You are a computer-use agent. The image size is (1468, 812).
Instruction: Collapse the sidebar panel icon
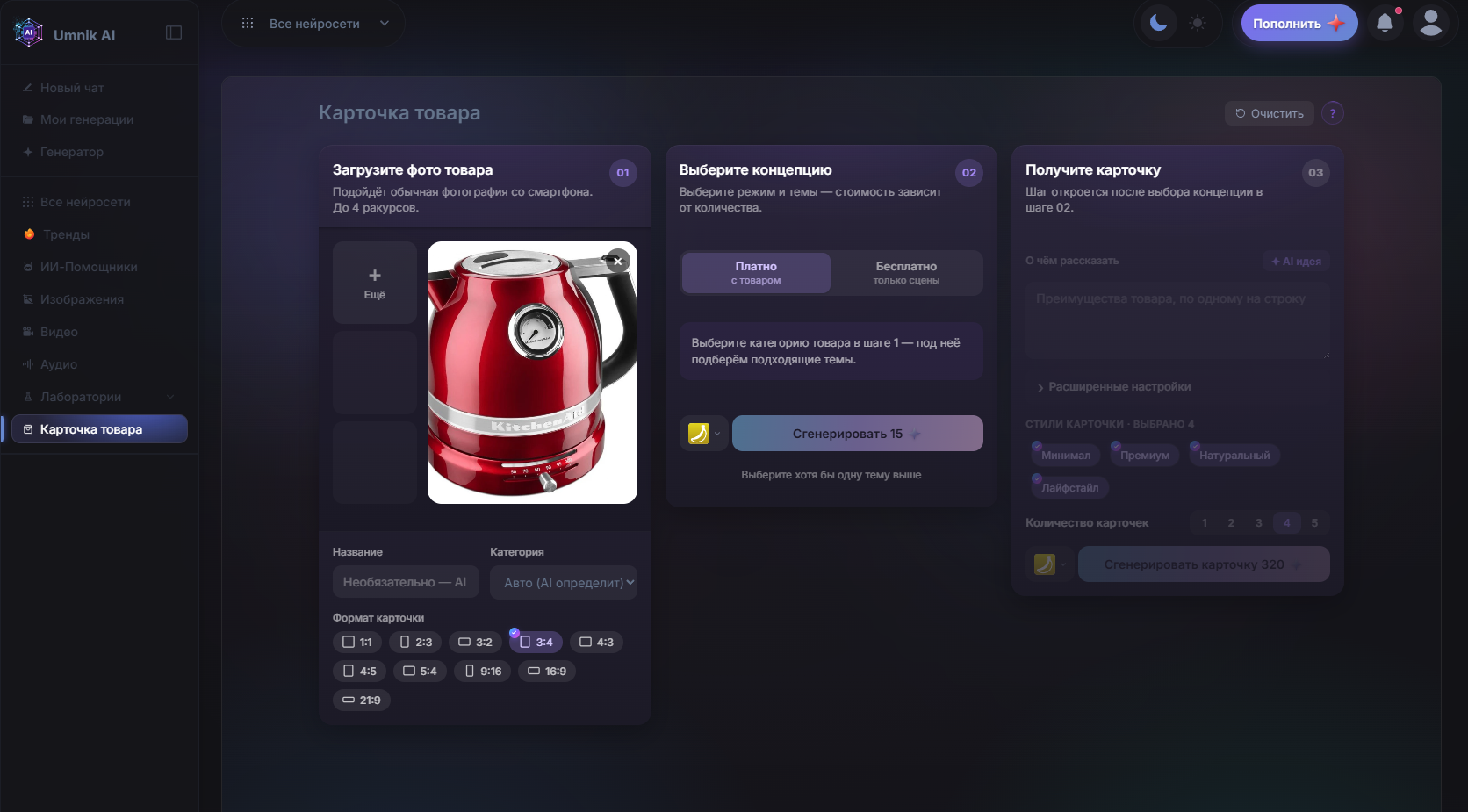point(174,32)
